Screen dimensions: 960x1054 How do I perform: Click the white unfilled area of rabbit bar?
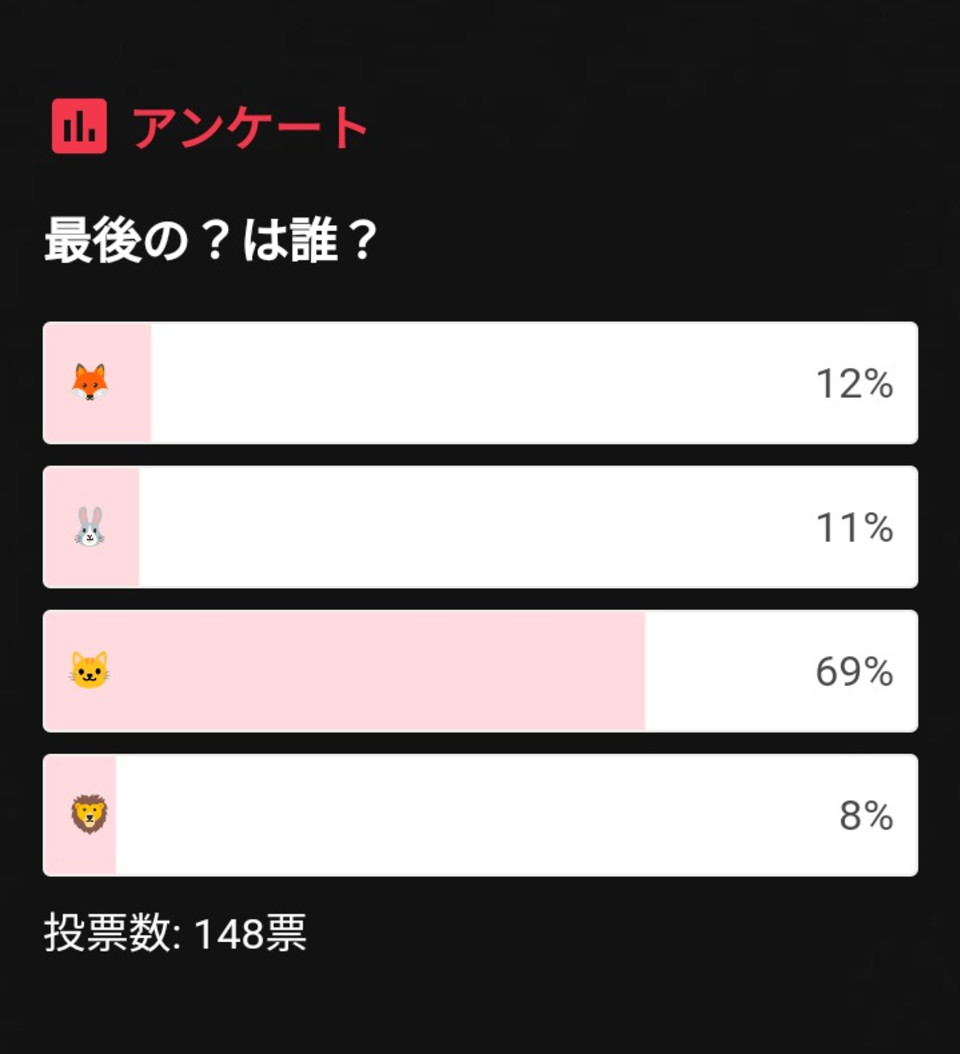click(528, 527)
